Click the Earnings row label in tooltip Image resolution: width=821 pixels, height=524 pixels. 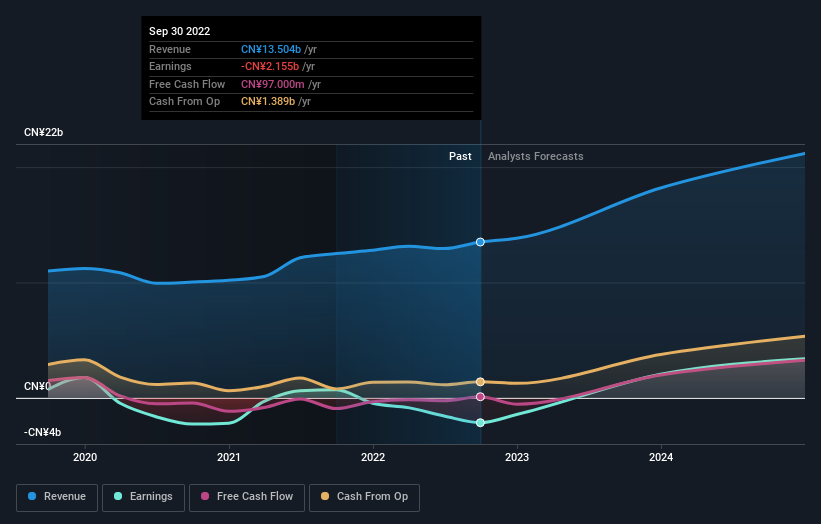(170, 66)
